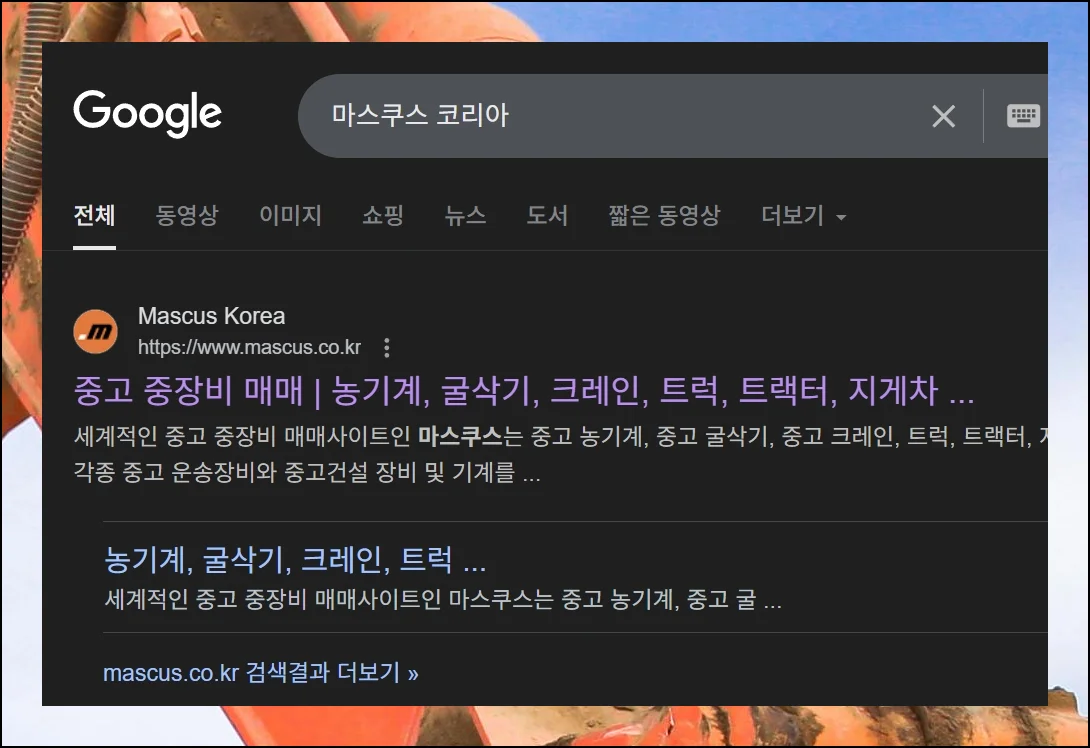
Task: Open the 중고 중장비 매매 result title
Action: [x=524, y=391]
